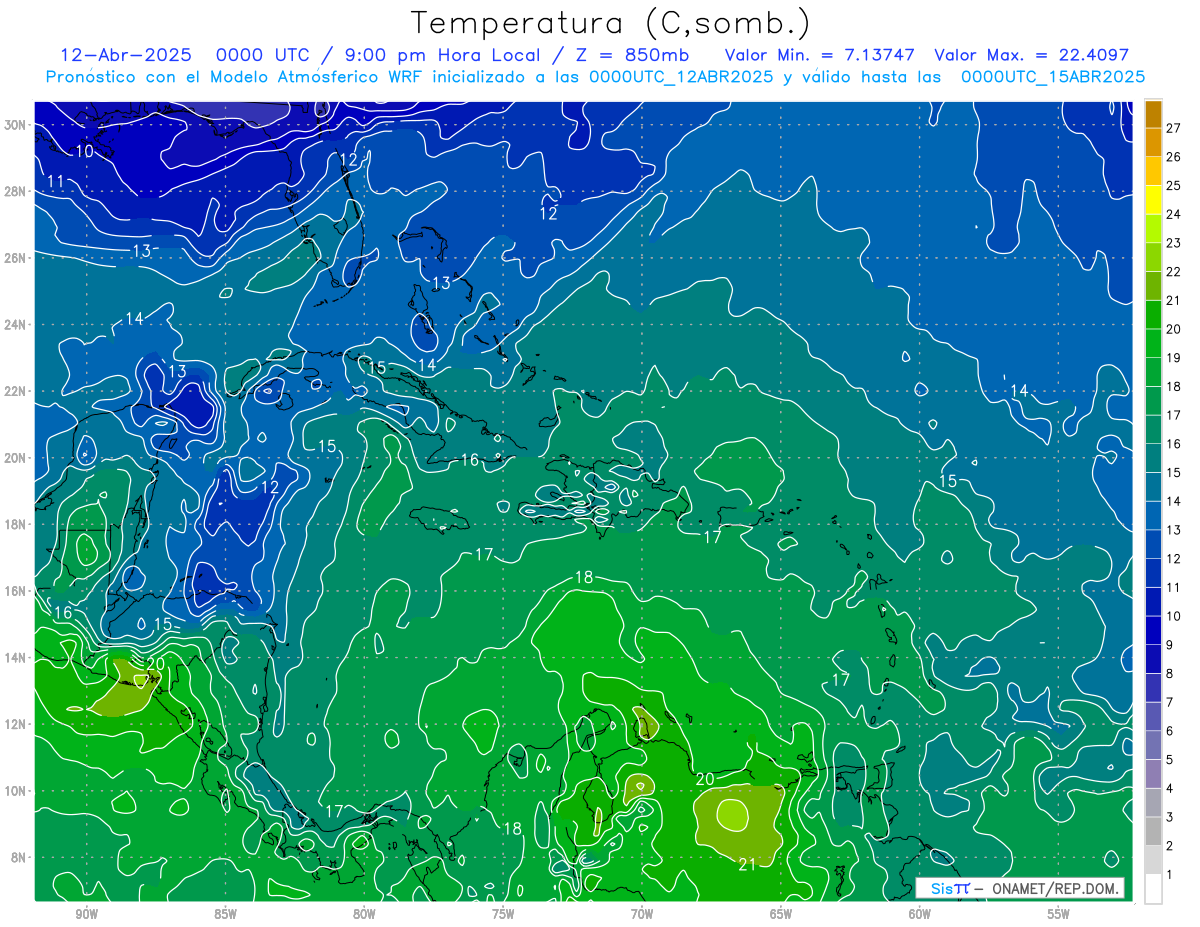The width and height of the screenshot is (1200, 927).
Task: Click the '18N' latitude axis label
Action: click(17, 524)
